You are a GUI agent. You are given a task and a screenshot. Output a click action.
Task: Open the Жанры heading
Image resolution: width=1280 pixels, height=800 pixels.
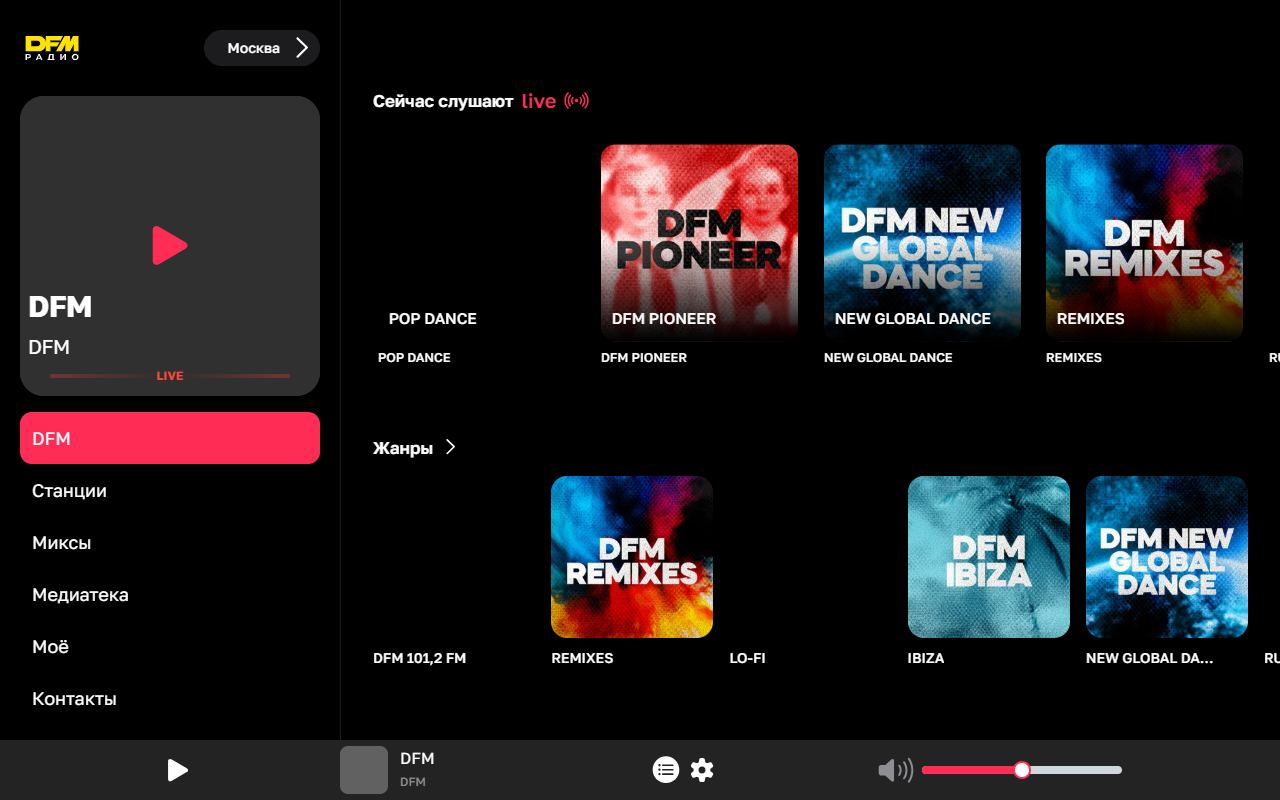point(403,448)
